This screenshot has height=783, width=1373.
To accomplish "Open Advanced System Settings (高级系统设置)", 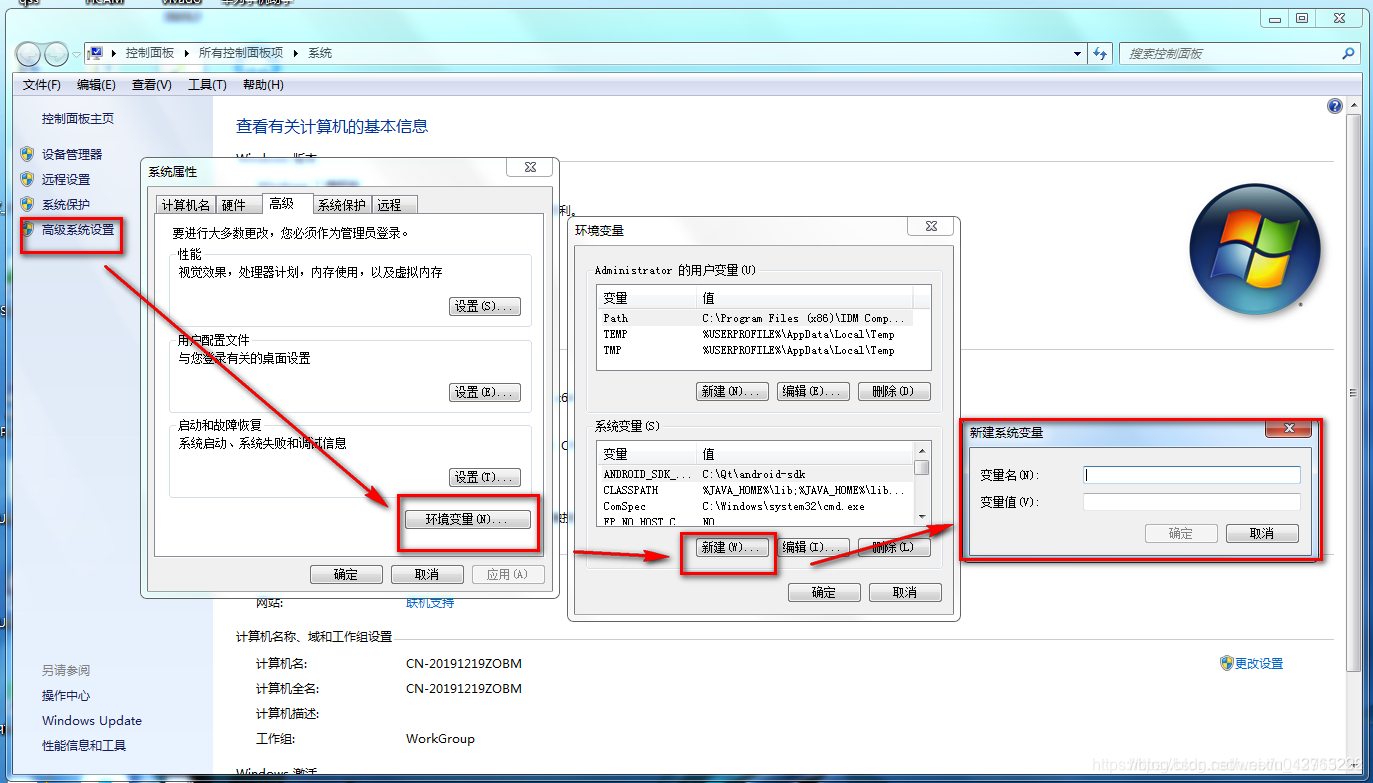I will pos(78,229).
